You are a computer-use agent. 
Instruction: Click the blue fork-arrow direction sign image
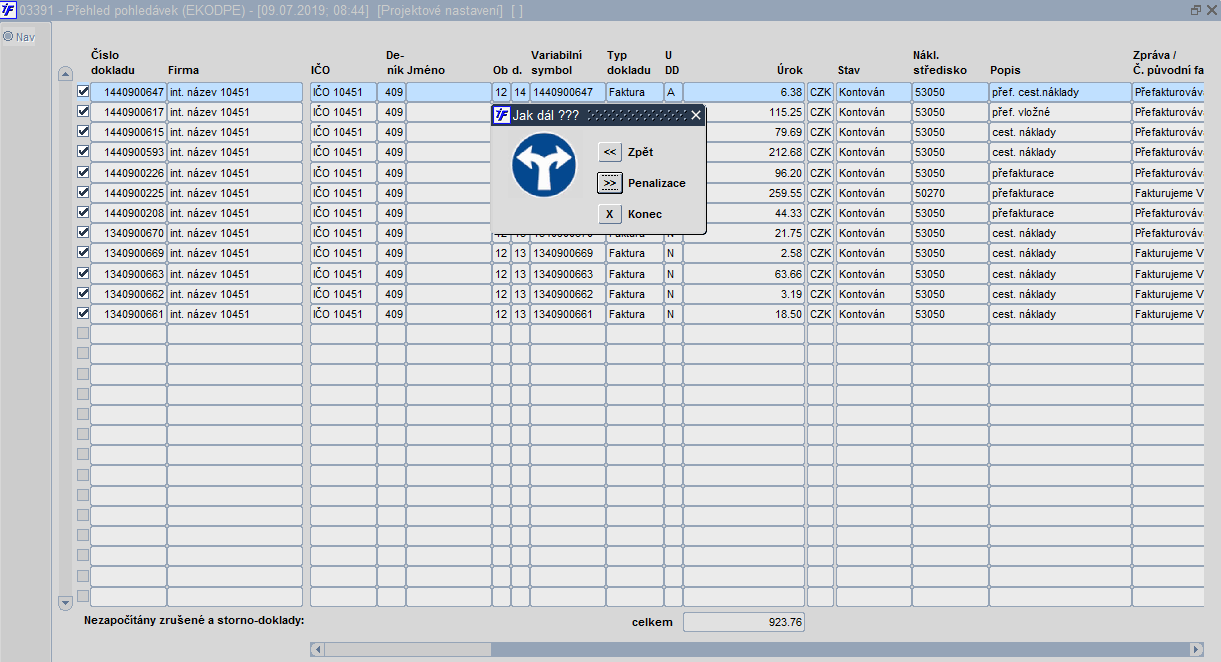pos(545,166)
